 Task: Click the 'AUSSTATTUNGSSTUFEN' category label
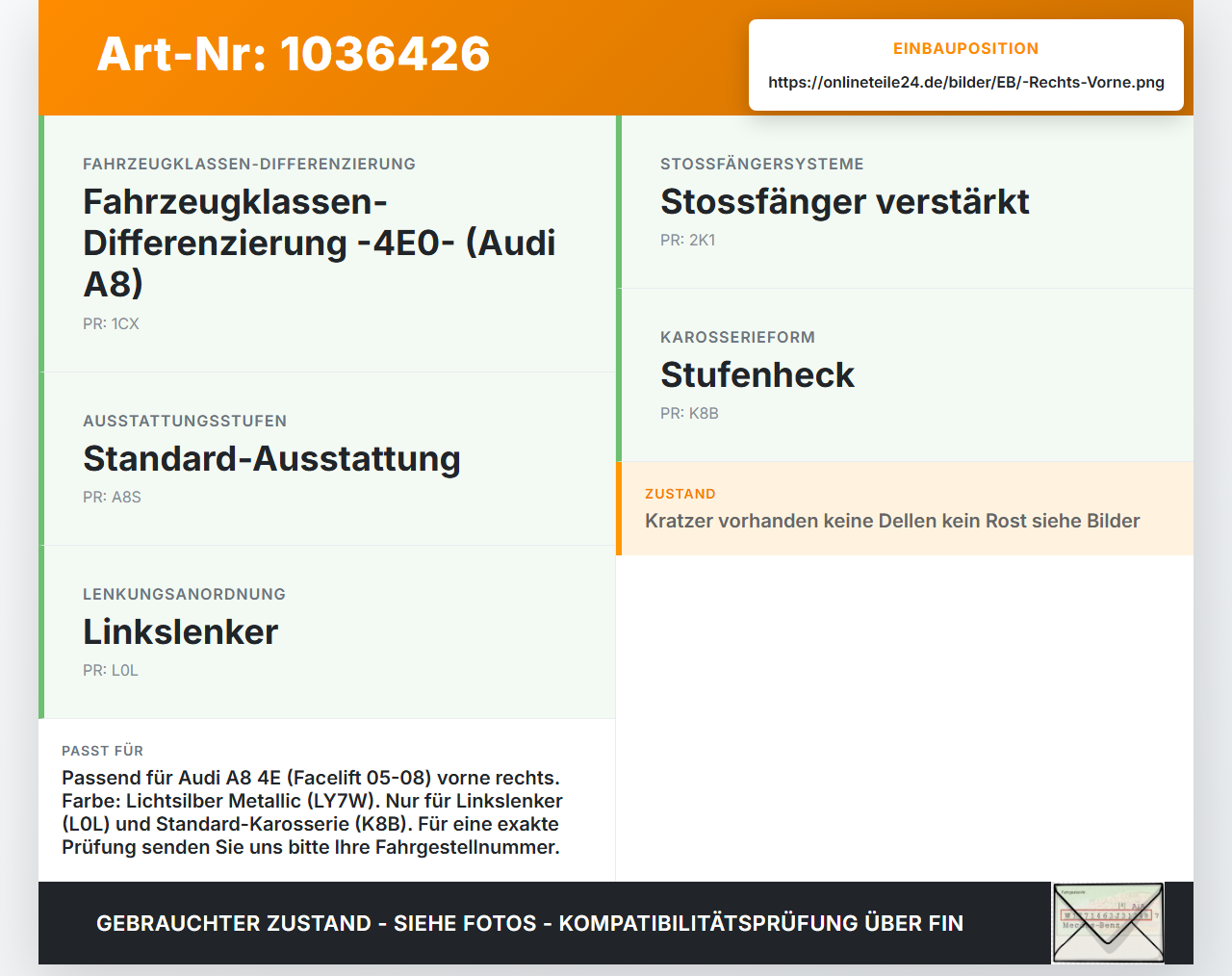coord(185,421)
